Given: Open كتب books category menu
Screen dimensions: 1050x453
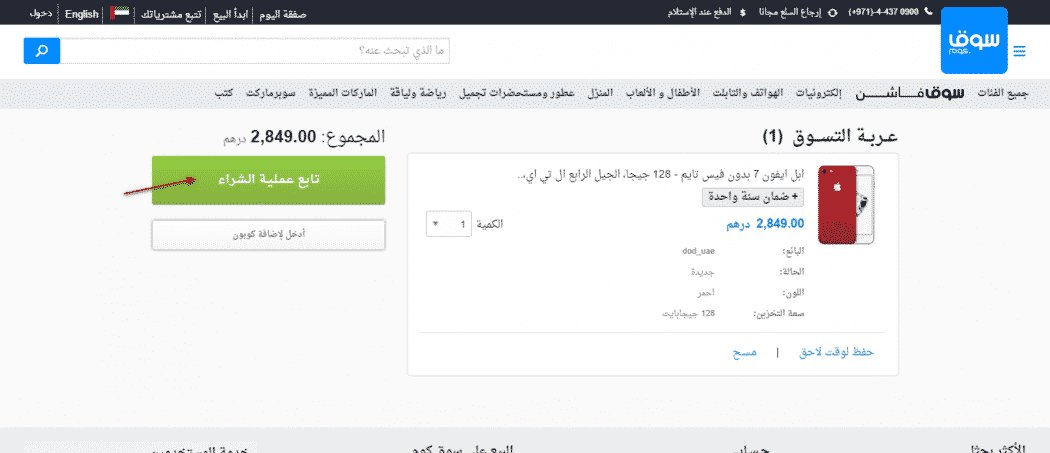Looking at the screenshot, I should coord(224,93).
